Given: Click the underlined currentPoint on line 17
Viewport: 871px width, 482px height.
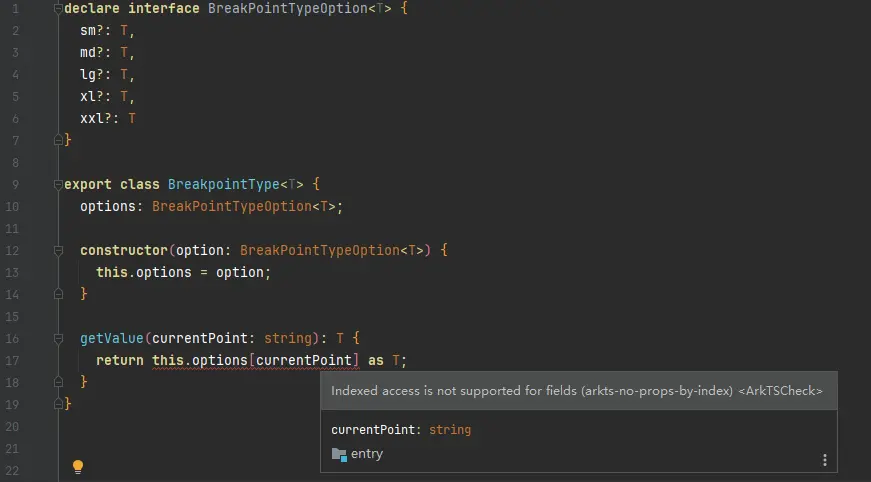Looking at the screenshot, I should click(x=304, y=360).
